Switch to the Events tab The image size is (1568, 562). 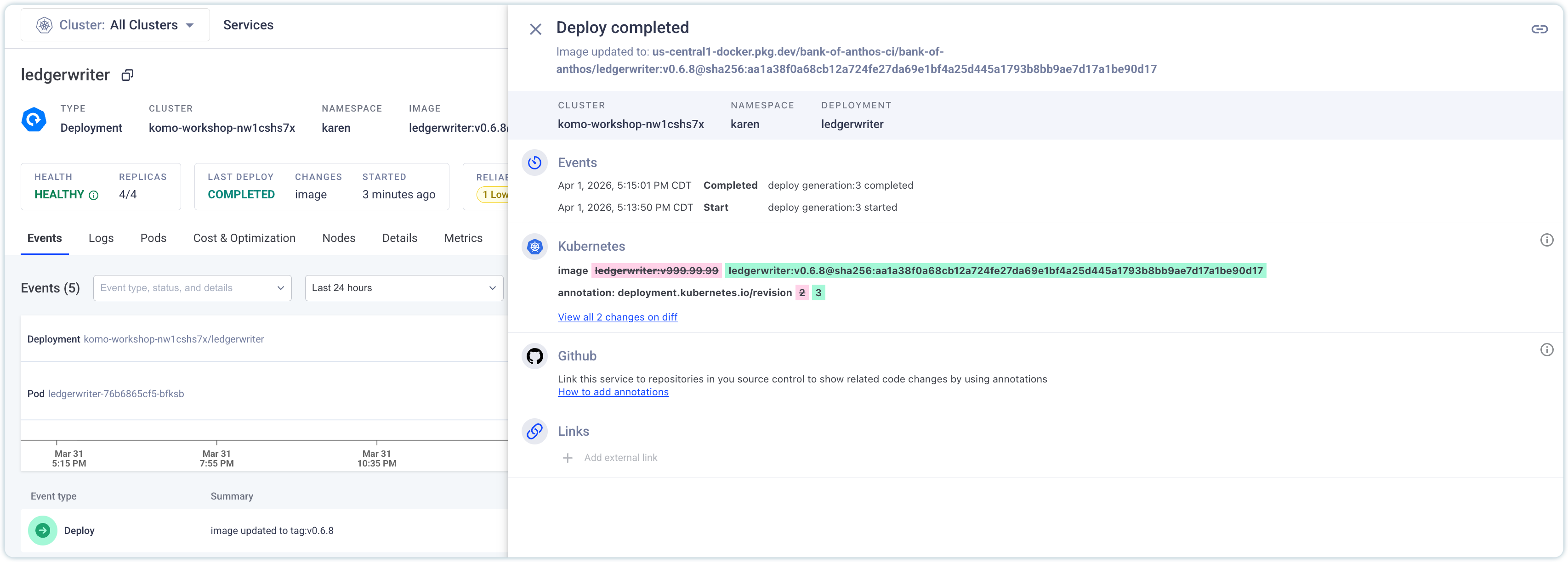pyautogui.click(x=45, y=238)
